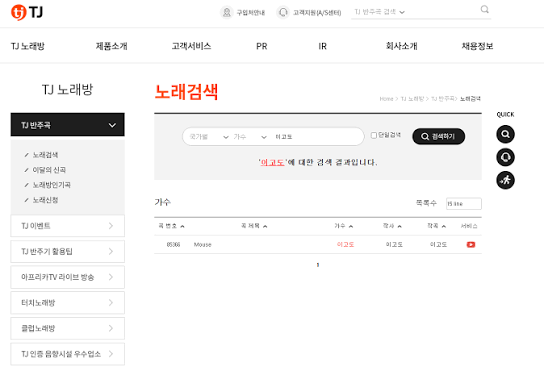Expand the TJ 반주기 활용팁 sidebar item

point(68,251)
